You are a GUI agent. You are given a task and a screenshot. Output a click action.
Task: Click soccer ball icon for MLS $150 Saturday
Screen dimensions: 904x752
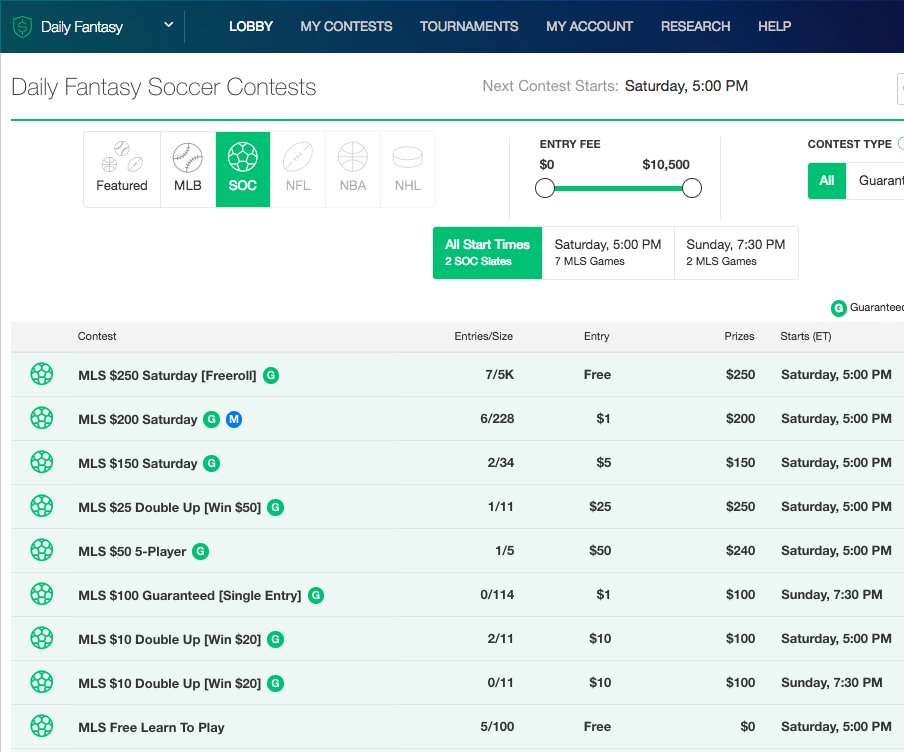(42, 462)
